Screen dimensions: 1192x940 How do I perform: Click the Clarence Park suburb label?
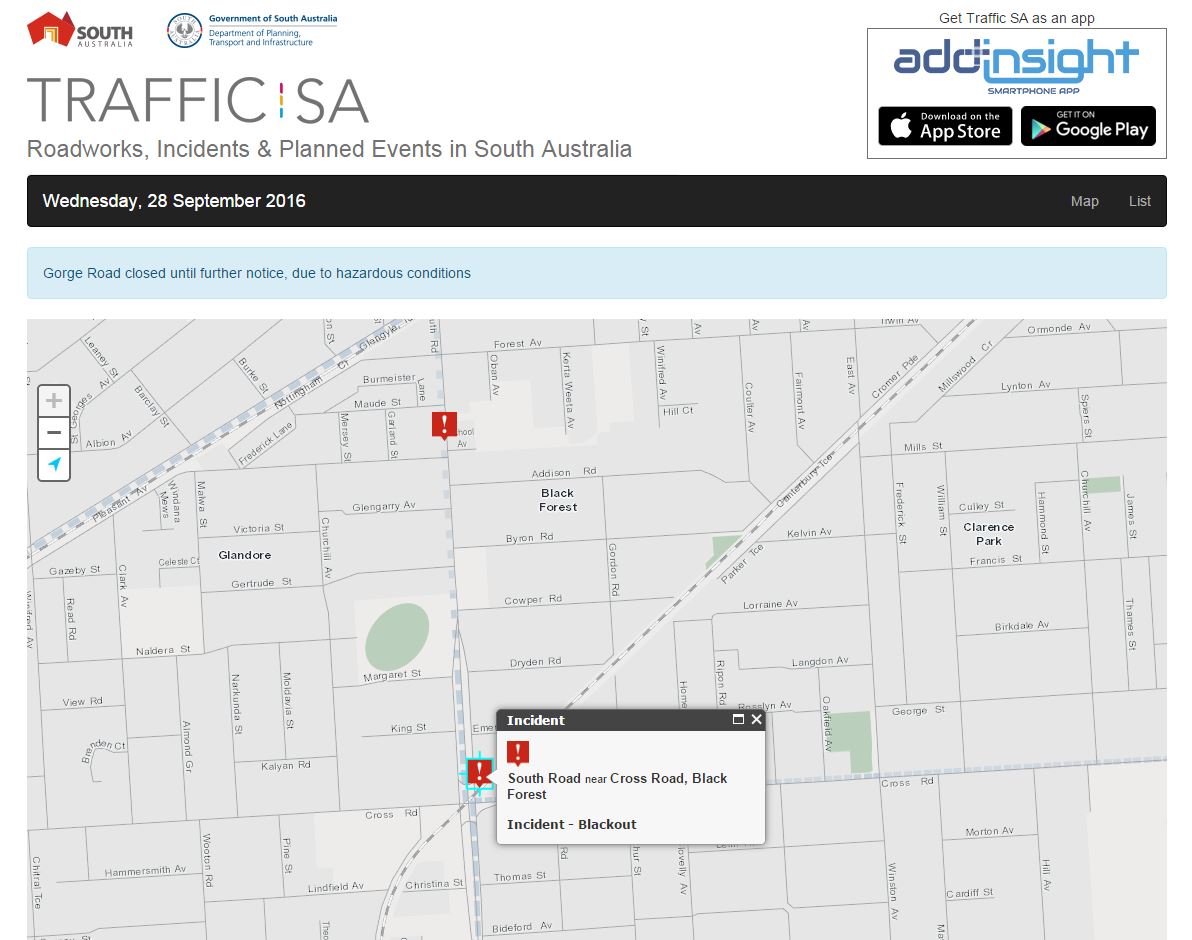[x=988, y=533]
